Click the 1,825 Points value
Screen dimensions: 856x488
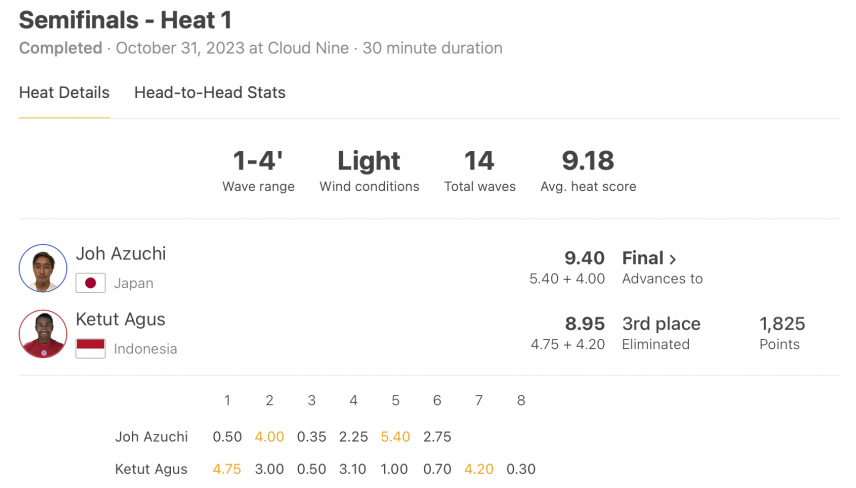tap(782, 324)
